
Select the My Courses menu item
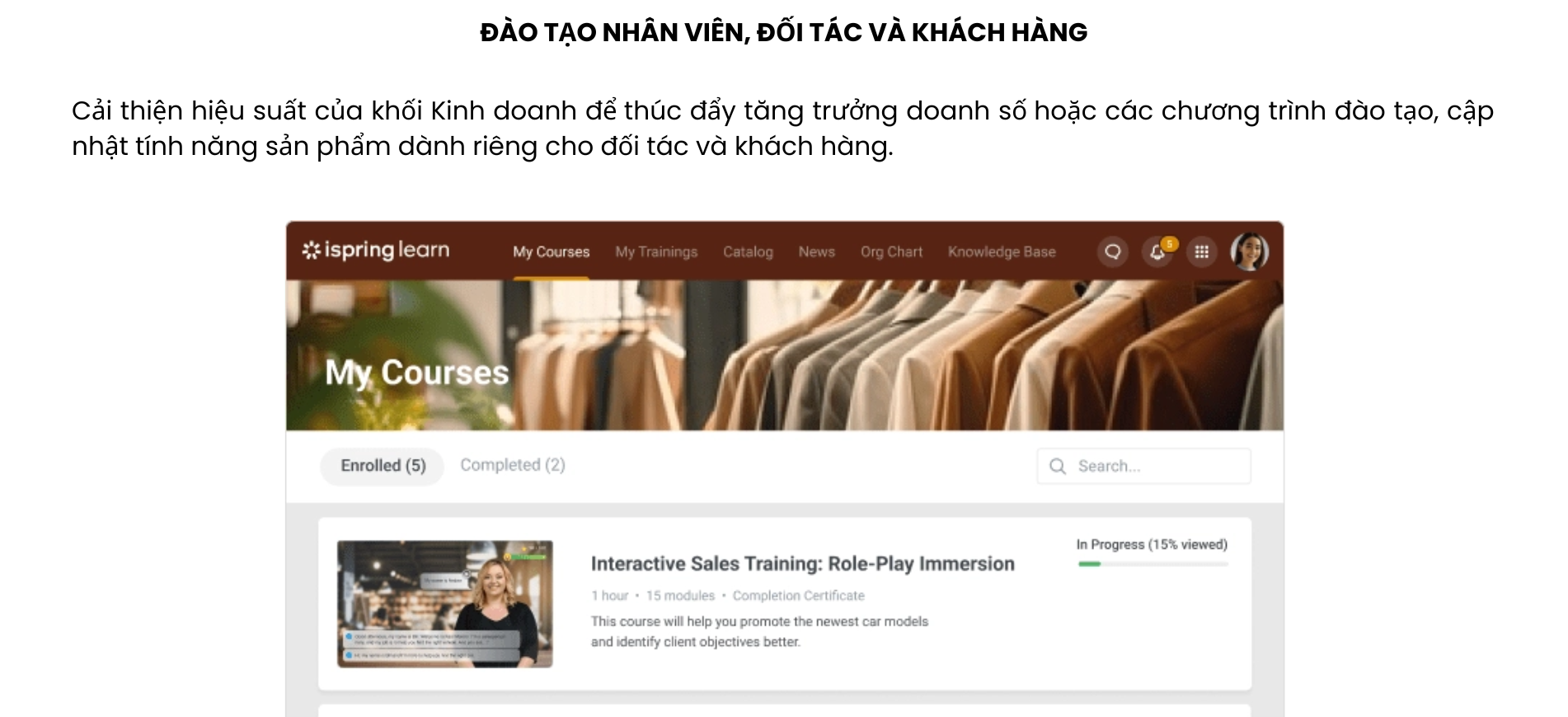tap(552, 252)
